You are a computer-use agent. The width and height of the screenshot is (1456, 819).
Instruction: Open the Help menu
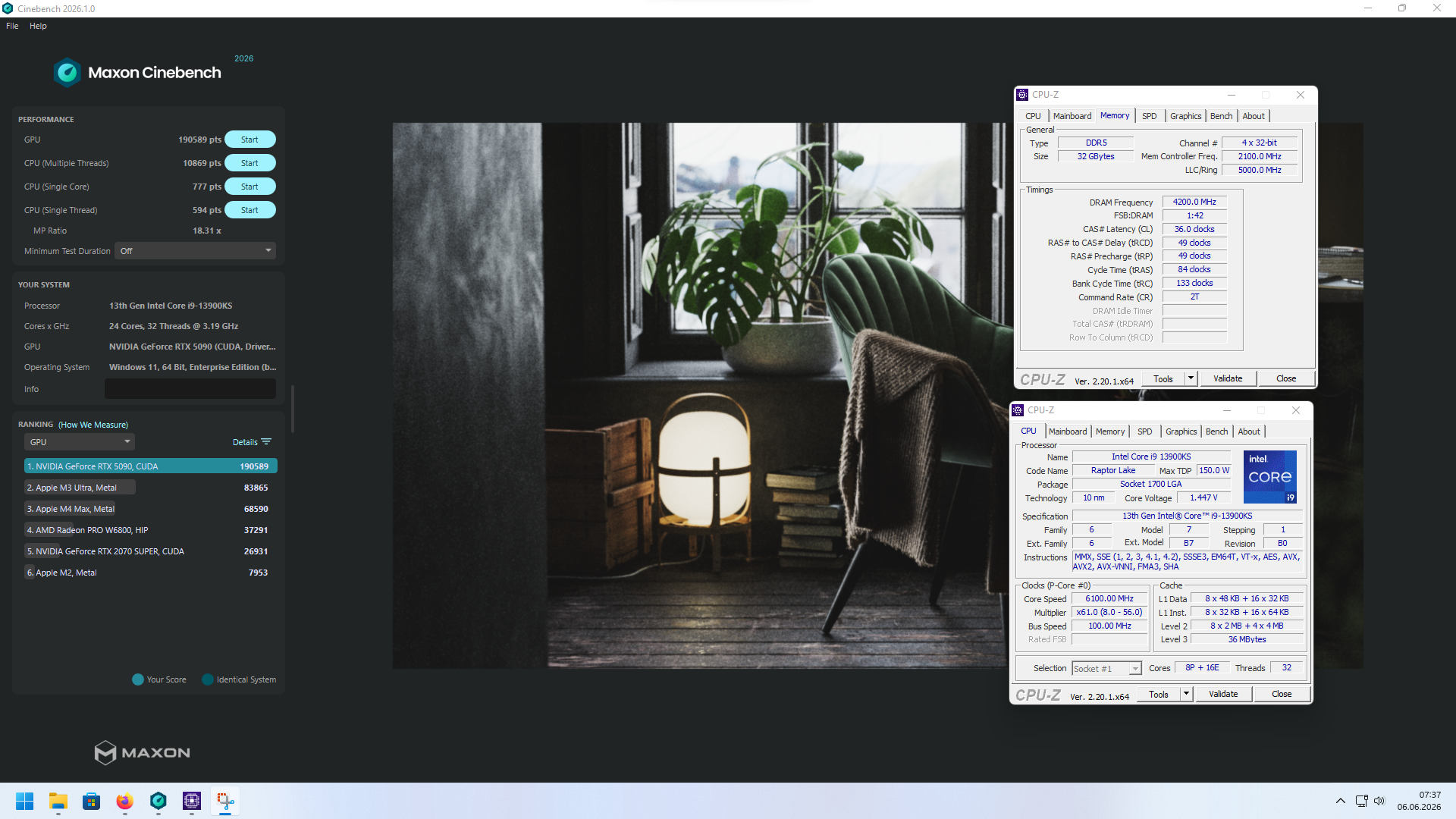click(38, 26)
